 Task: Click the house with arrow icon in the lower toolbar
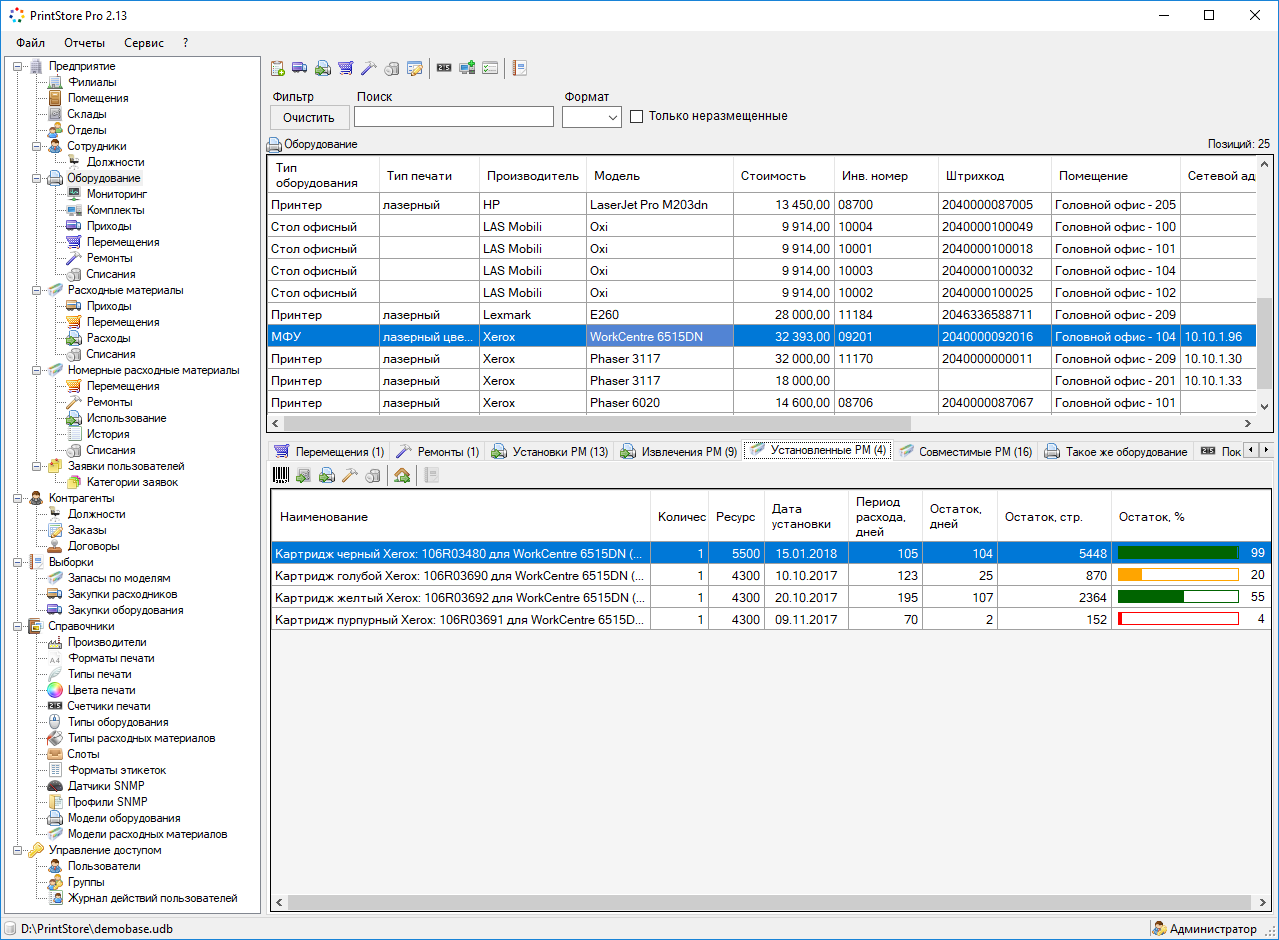402,476
